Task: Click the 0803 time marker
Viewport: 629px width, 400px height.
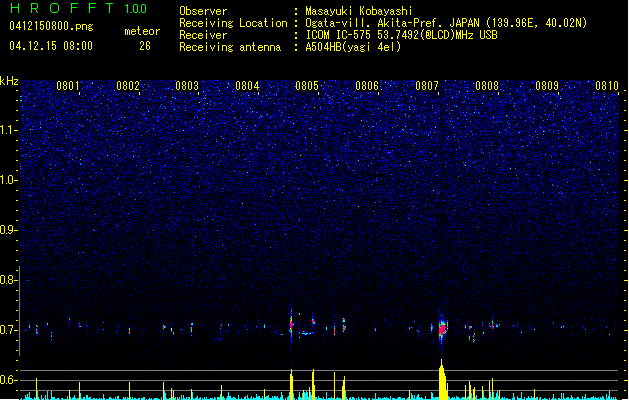Action: pyautogui.click(x=187, y=86)
